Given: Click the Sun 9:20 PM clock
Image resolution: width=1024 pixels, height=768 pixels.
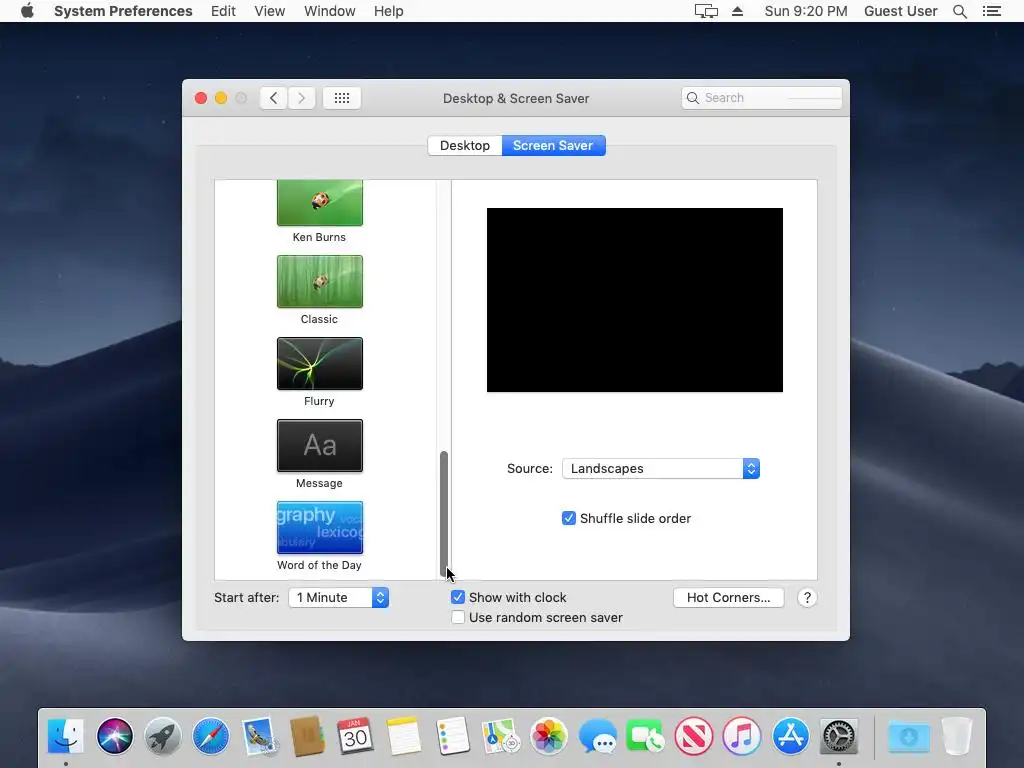Looking at the screenshot, I should 806,11.
